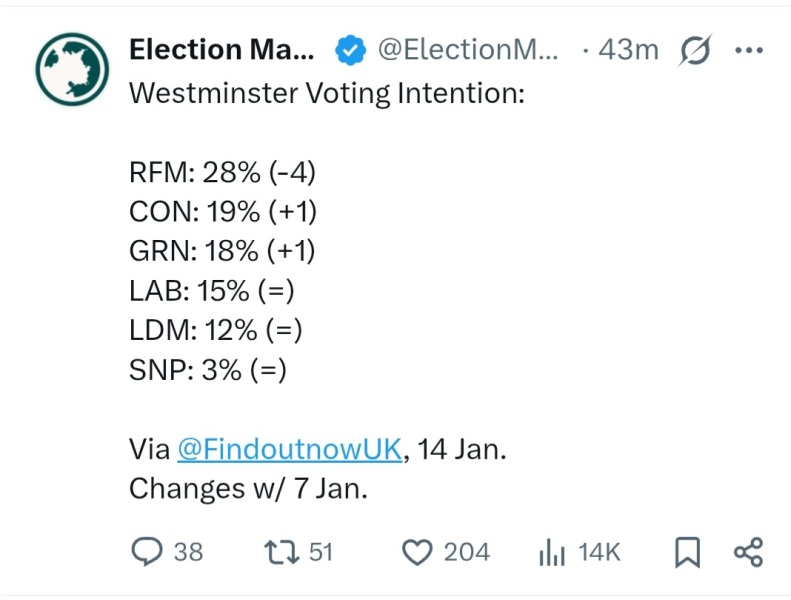791x600 pixels.
Task: Click the RFM: 28% (-4) line
Action: click(222, 172)
